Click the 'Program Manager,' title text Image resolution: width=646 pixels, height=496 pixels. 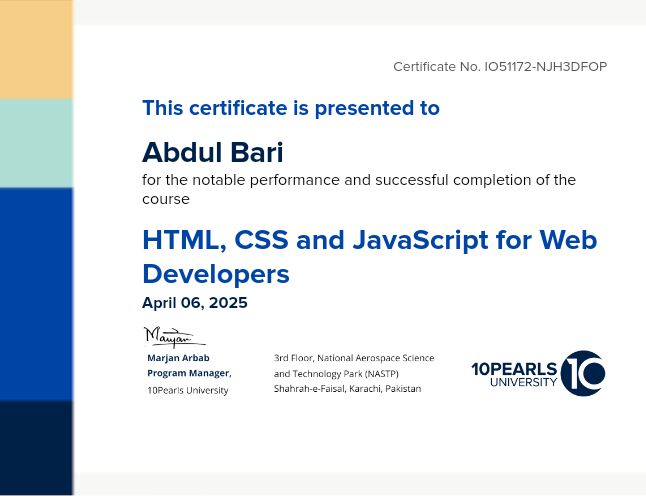click(189, 373)
